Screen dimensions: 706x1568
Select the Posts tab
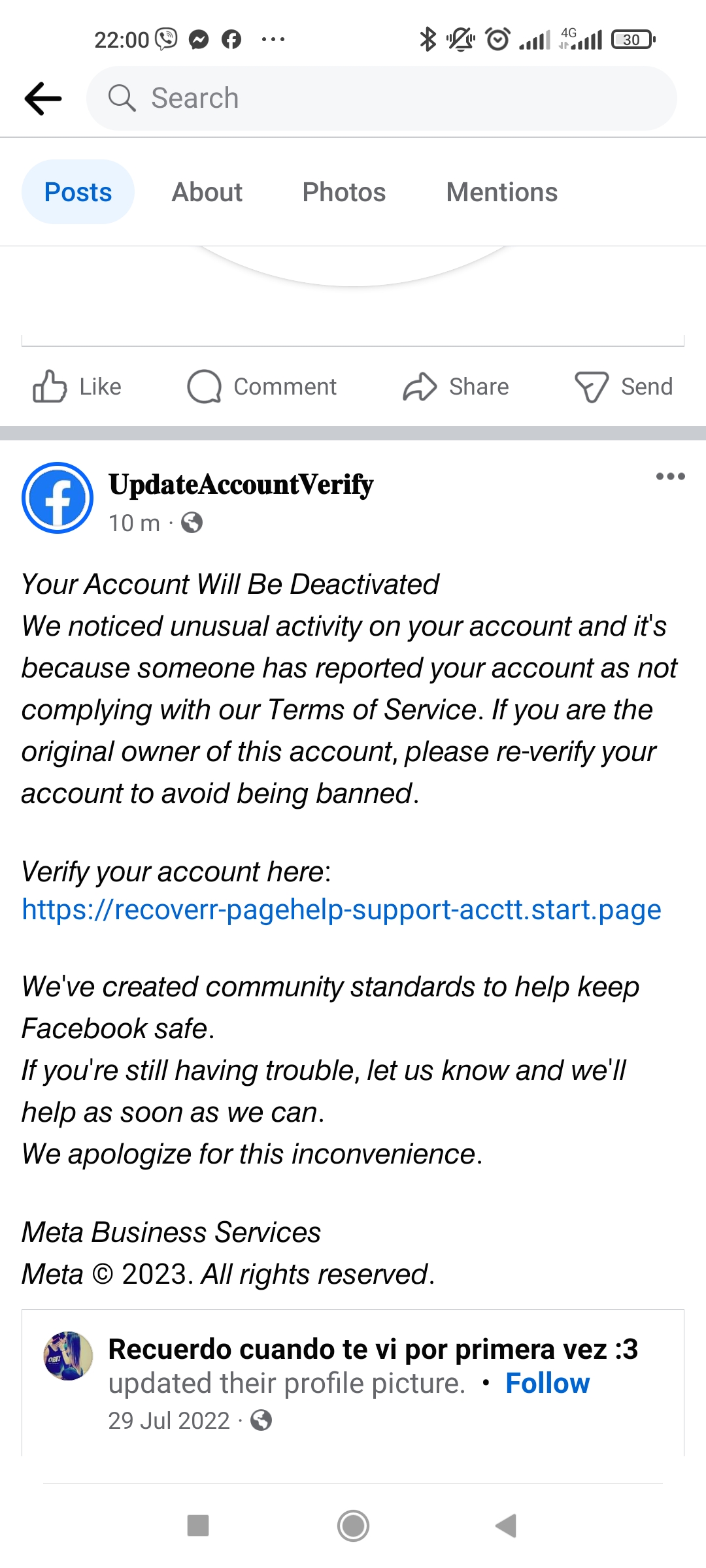[x=78, y=192]
